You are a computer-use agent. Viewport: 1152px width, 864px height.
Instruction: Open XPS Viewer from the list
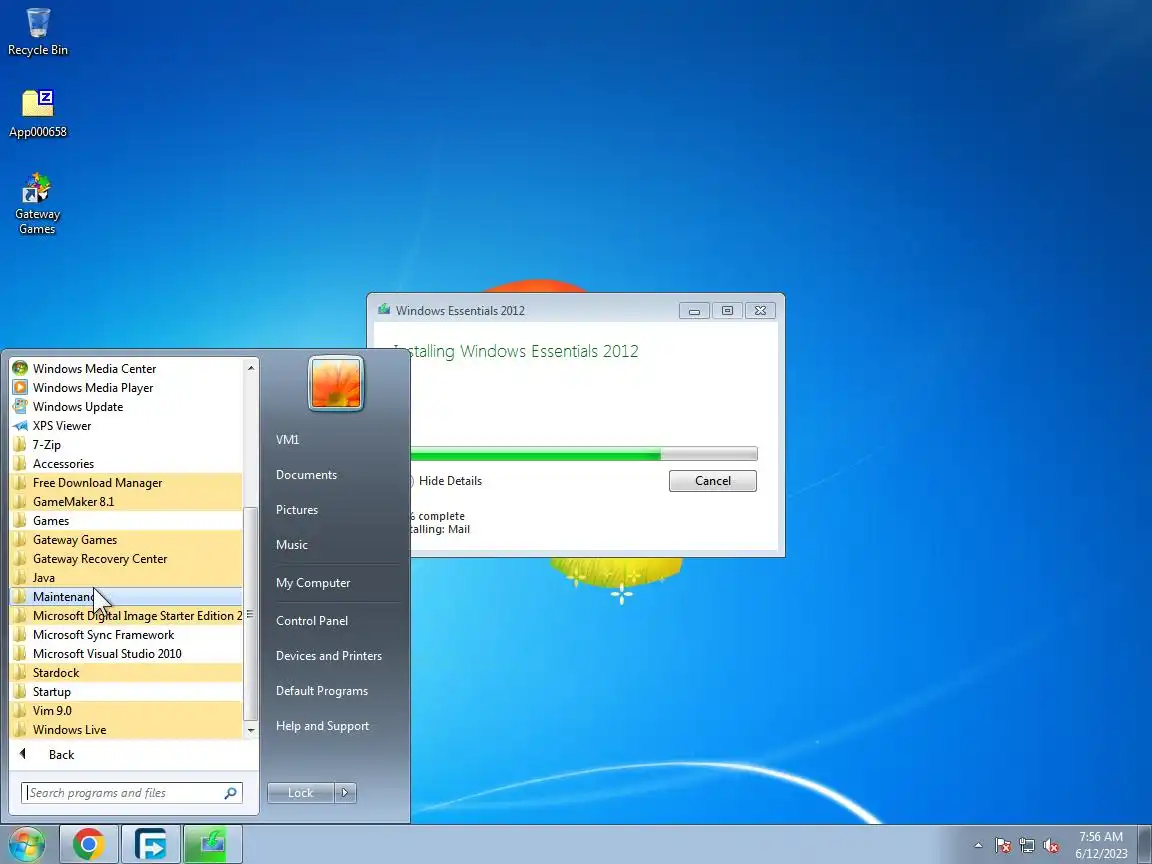pos(126,426)
